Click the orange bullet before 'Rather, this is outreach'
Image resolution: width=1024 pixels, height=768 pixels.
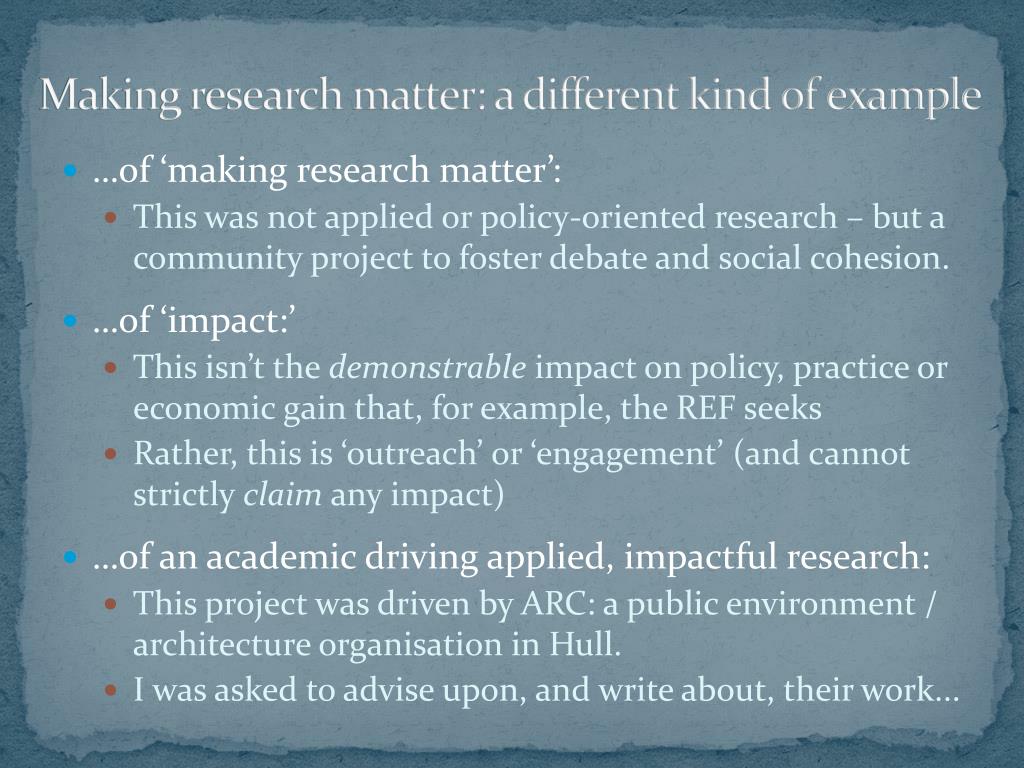point(111,453)
